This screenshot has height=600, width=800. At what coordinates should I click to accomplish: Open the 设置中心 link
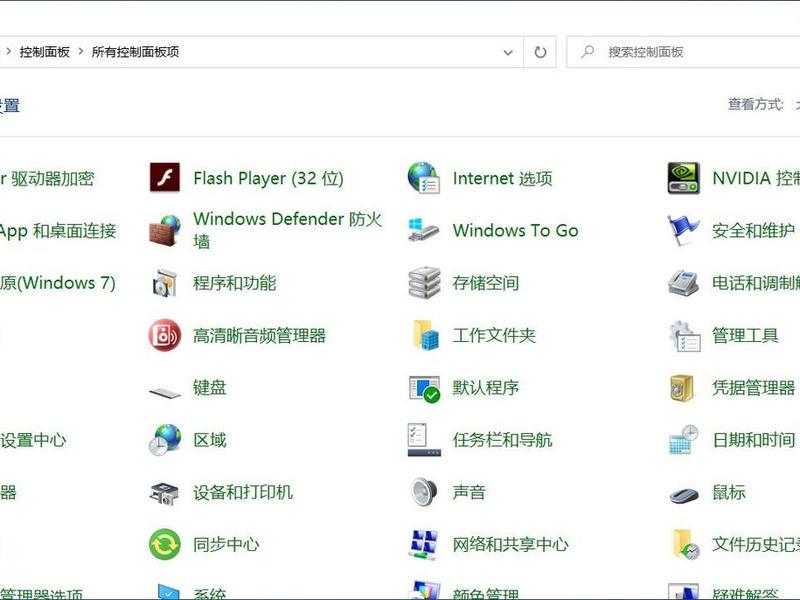[x=33, y=439]
